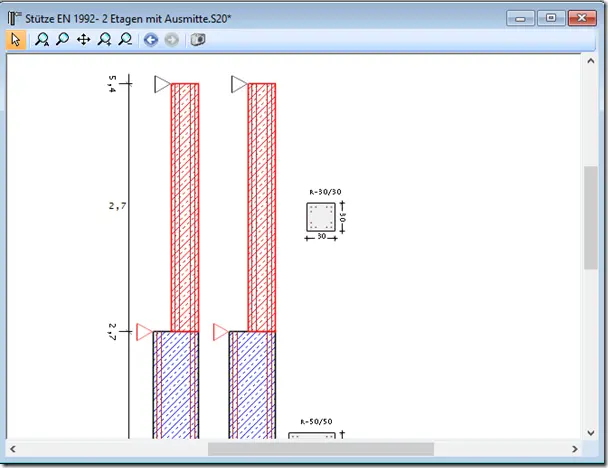Click the camera snapshot icon
Viewport: 608px width, 468px height.
(x=198, y=40)
